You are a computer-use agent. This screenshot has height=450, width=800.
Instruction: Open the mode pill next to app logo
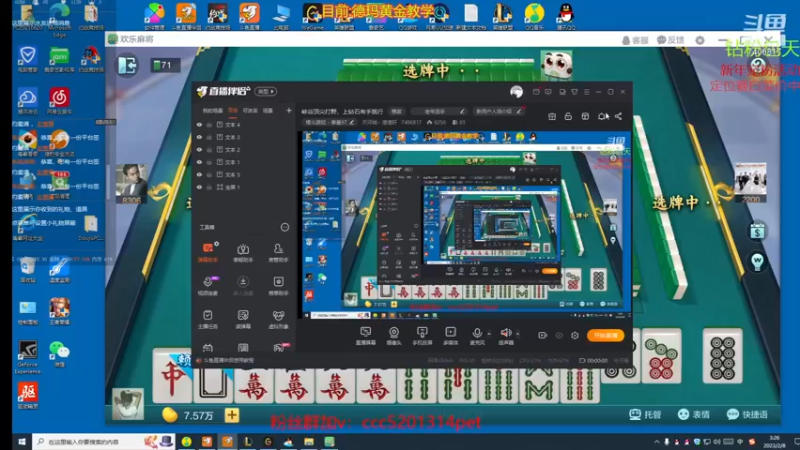[265, 91]
